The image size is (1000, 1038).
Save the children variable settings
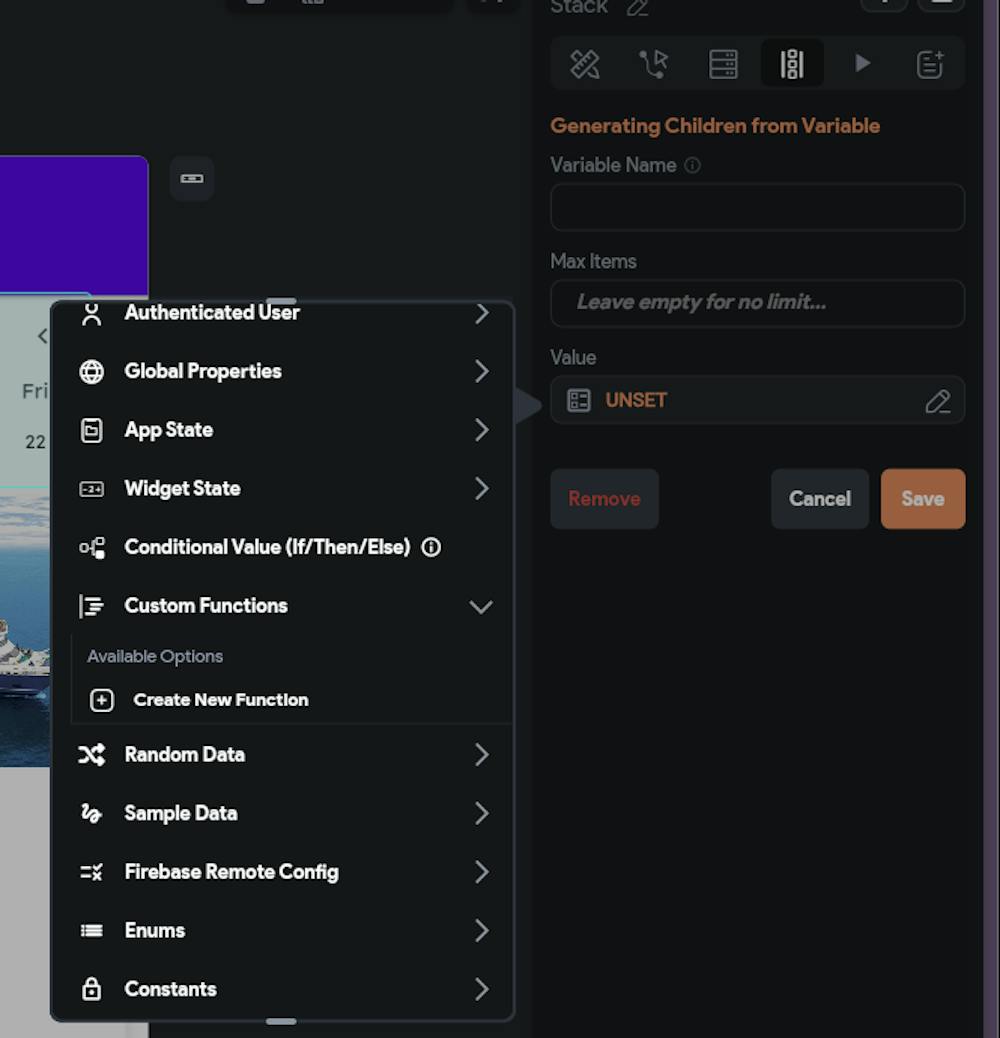(x=923, y=498)
